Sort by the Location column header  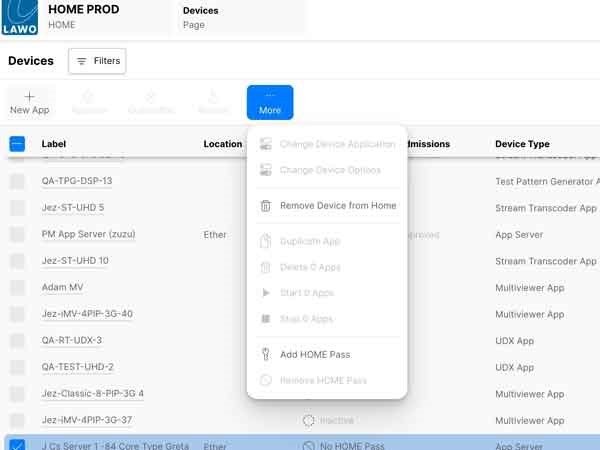[223, 144]
